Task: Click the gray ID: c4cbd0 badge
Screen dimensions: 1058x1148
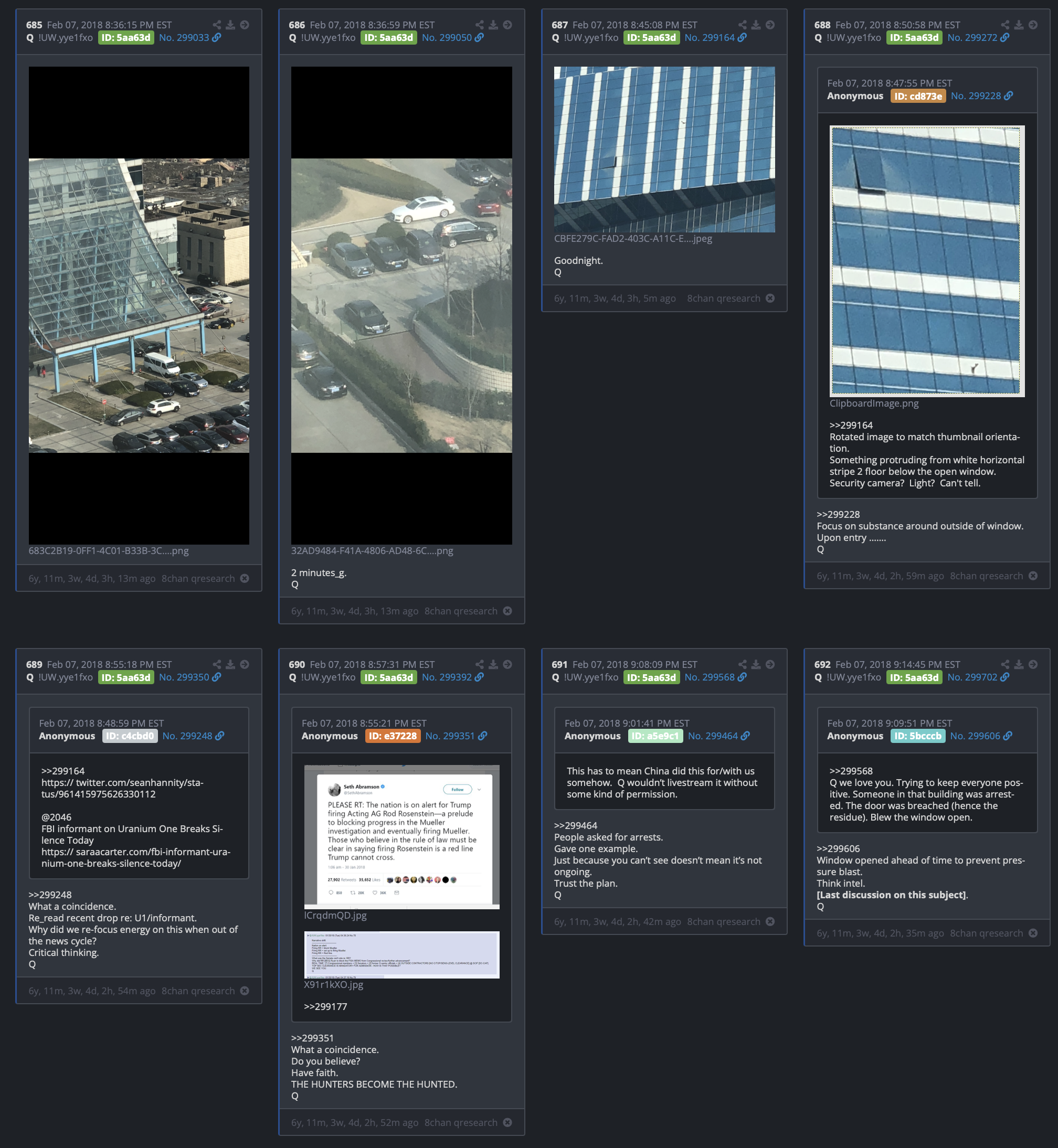Action: coord(130,736)
